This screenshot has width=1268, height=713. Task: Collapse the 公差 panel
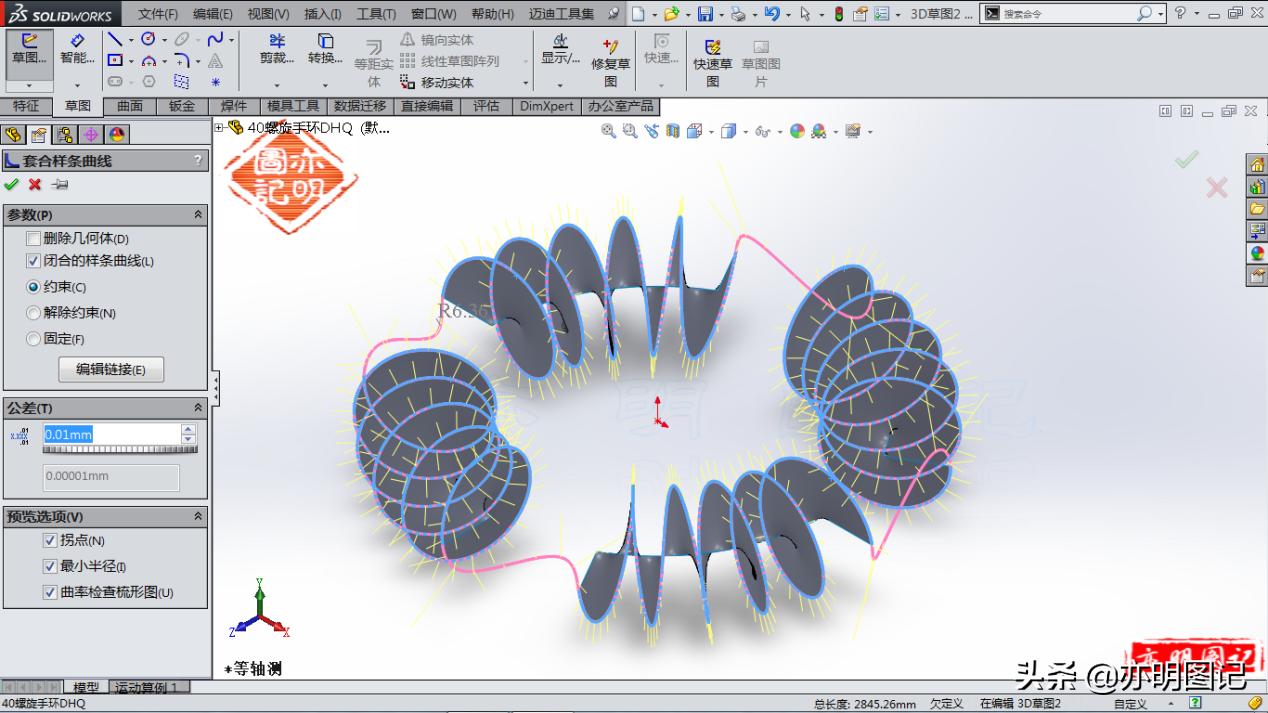tap(198, 407)
